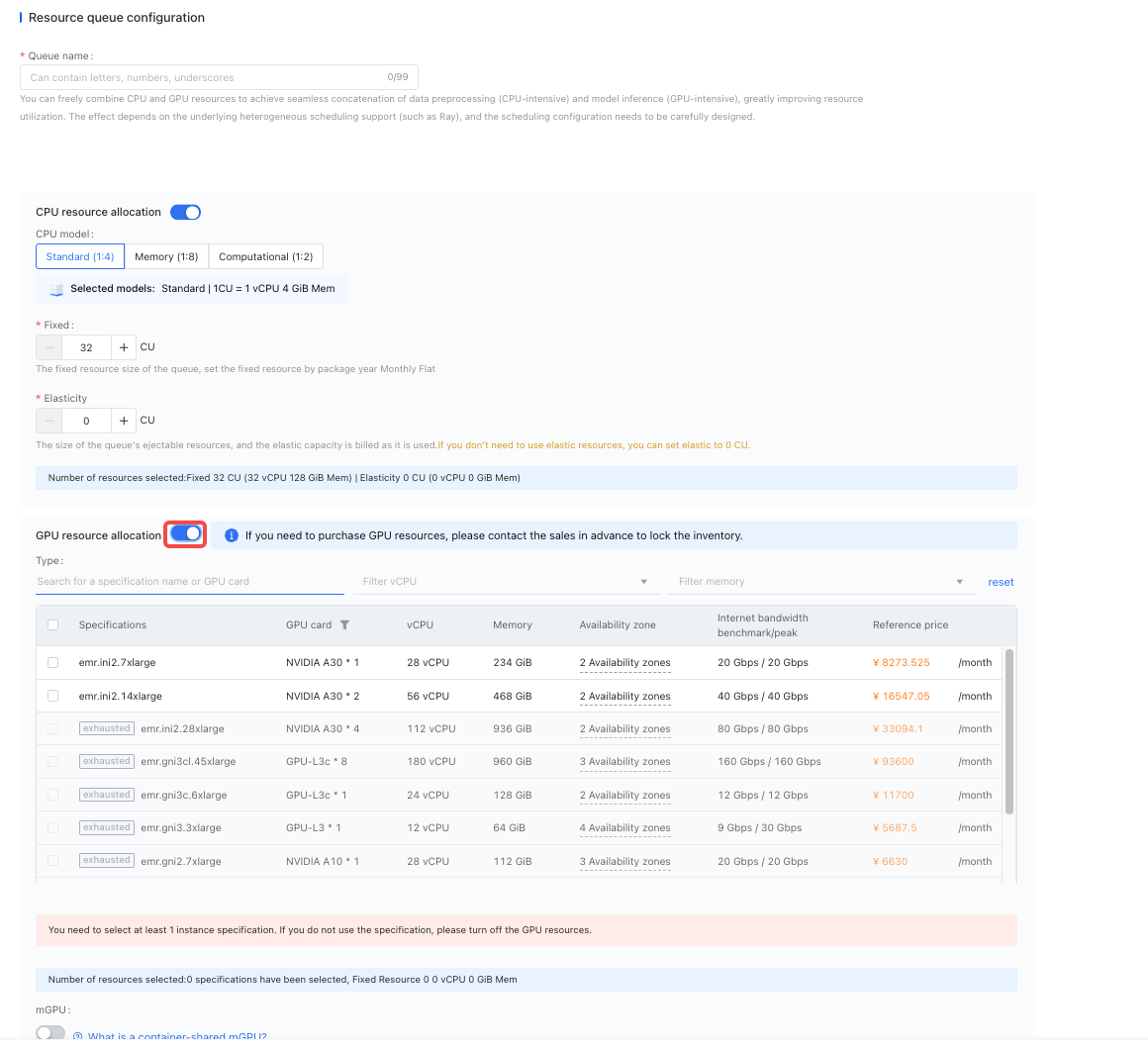Click '2 Availability zones' in the emr.ini2.7xlarge row
The image size is (1148, 1047).
[625, 663]
